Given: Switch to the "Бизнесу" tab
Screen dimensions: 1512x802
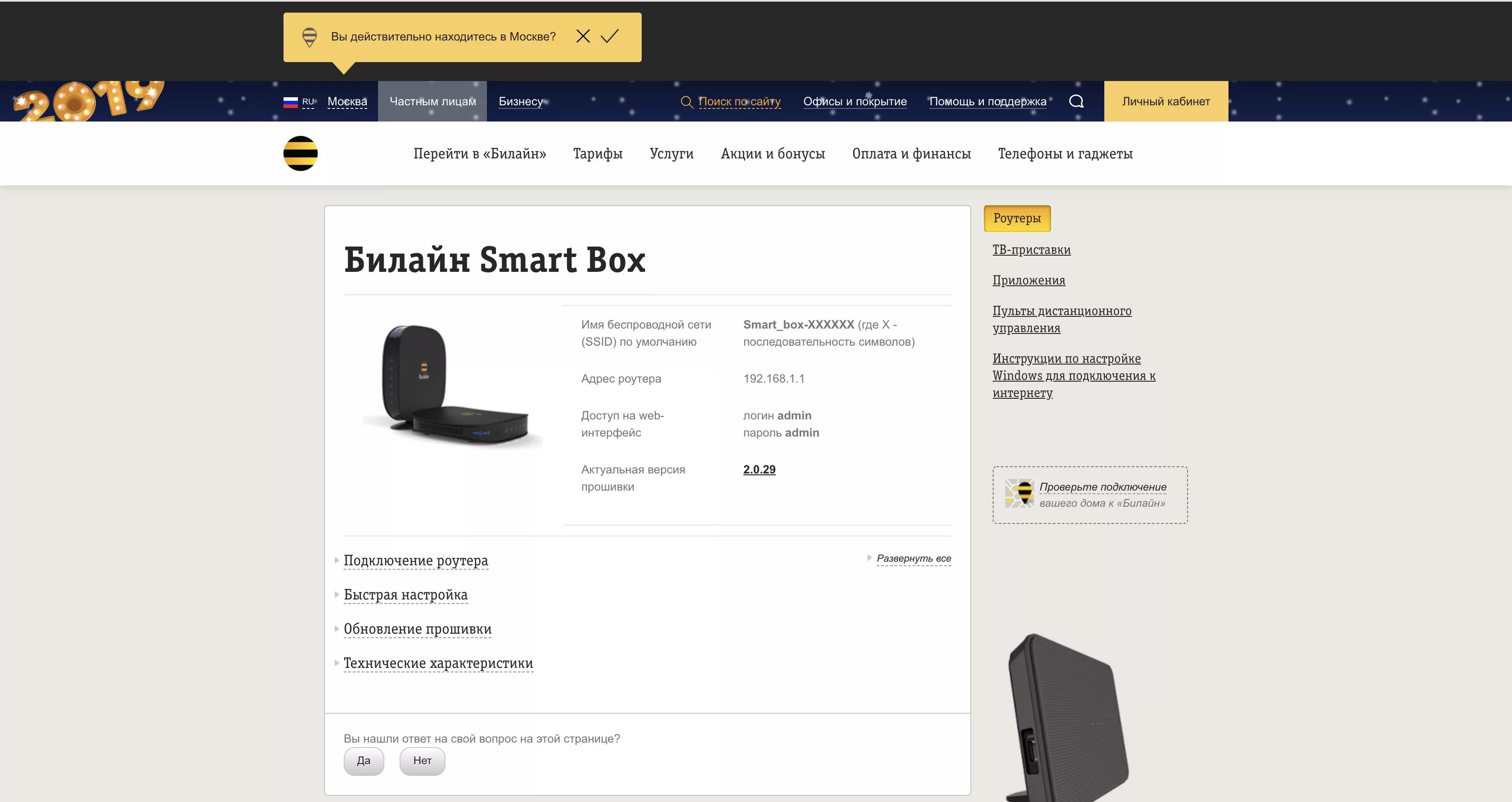Looking at the screenshot, I should 521,101.
